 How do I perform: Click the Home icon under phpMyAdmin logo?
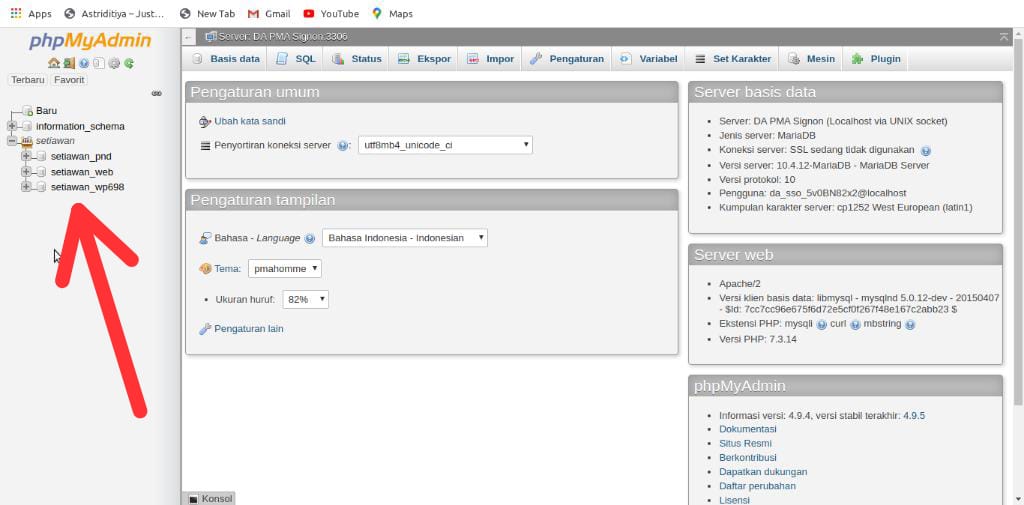(54, 63)
